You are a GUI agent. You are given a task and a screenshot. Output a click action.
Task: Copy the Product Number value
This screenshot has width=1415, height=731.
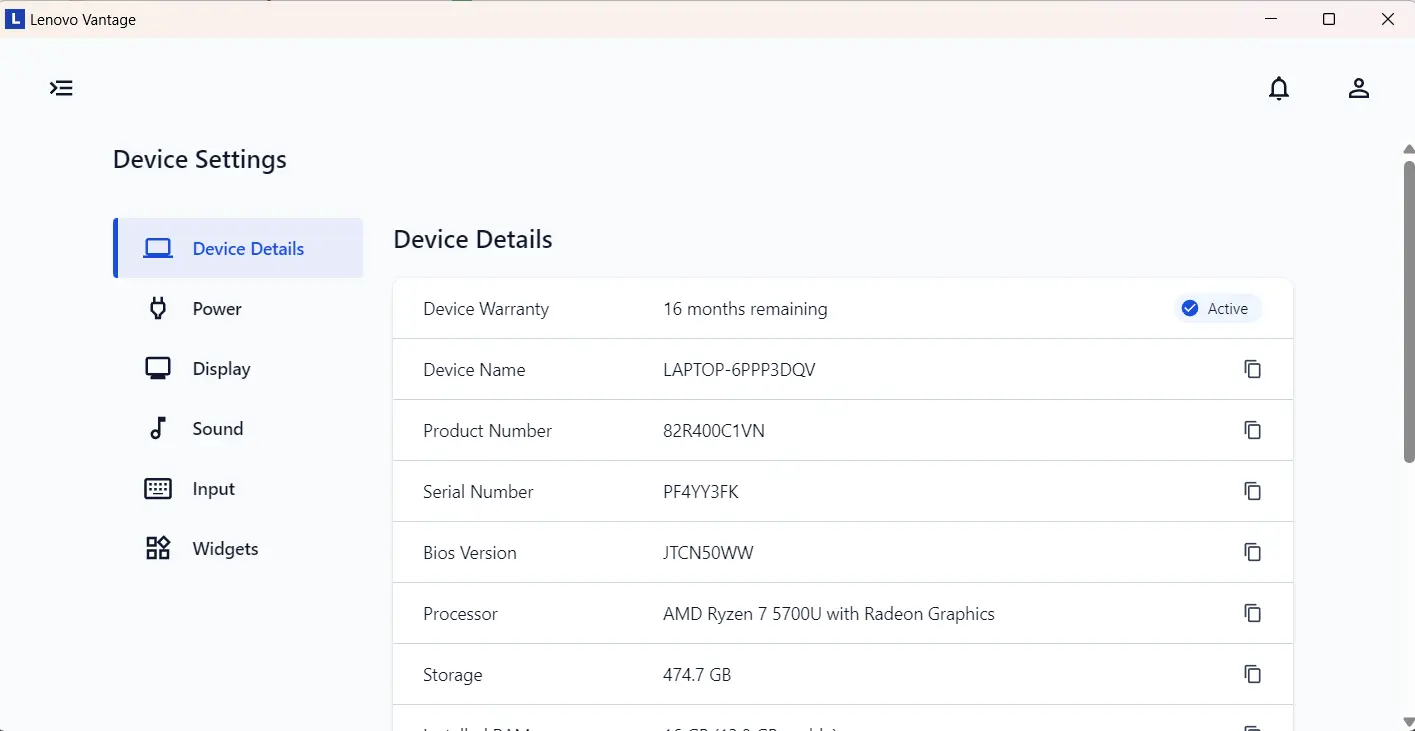pos(1252,430)
